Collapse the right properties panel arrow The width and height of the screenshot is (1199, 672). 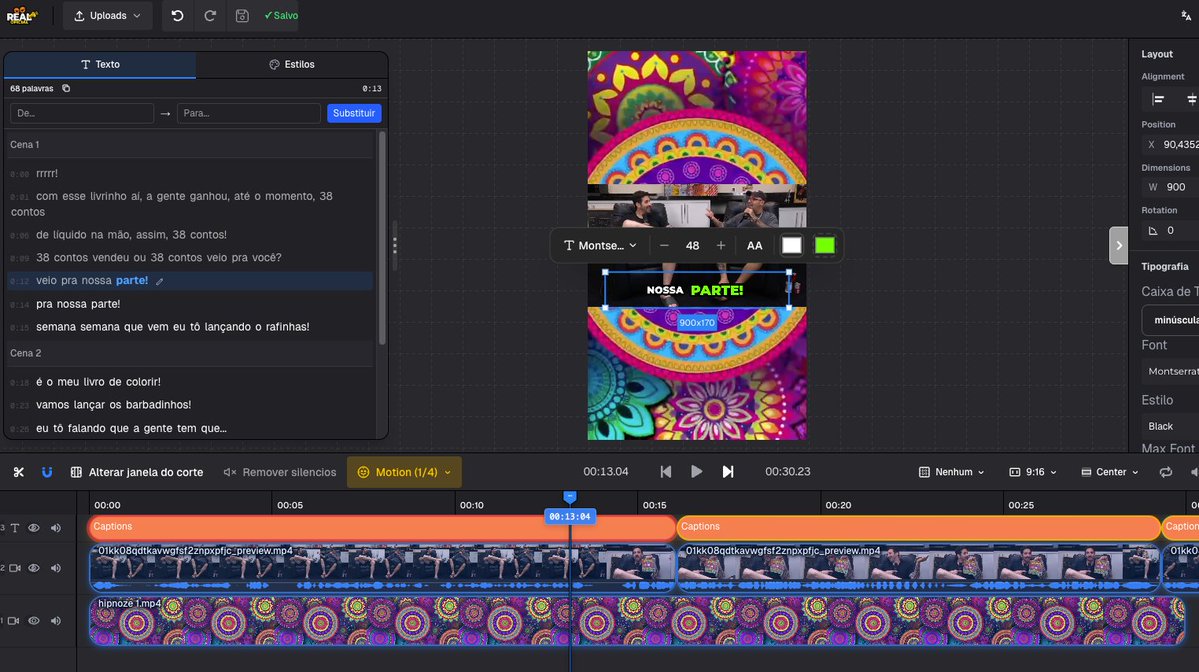[1119, 245]
